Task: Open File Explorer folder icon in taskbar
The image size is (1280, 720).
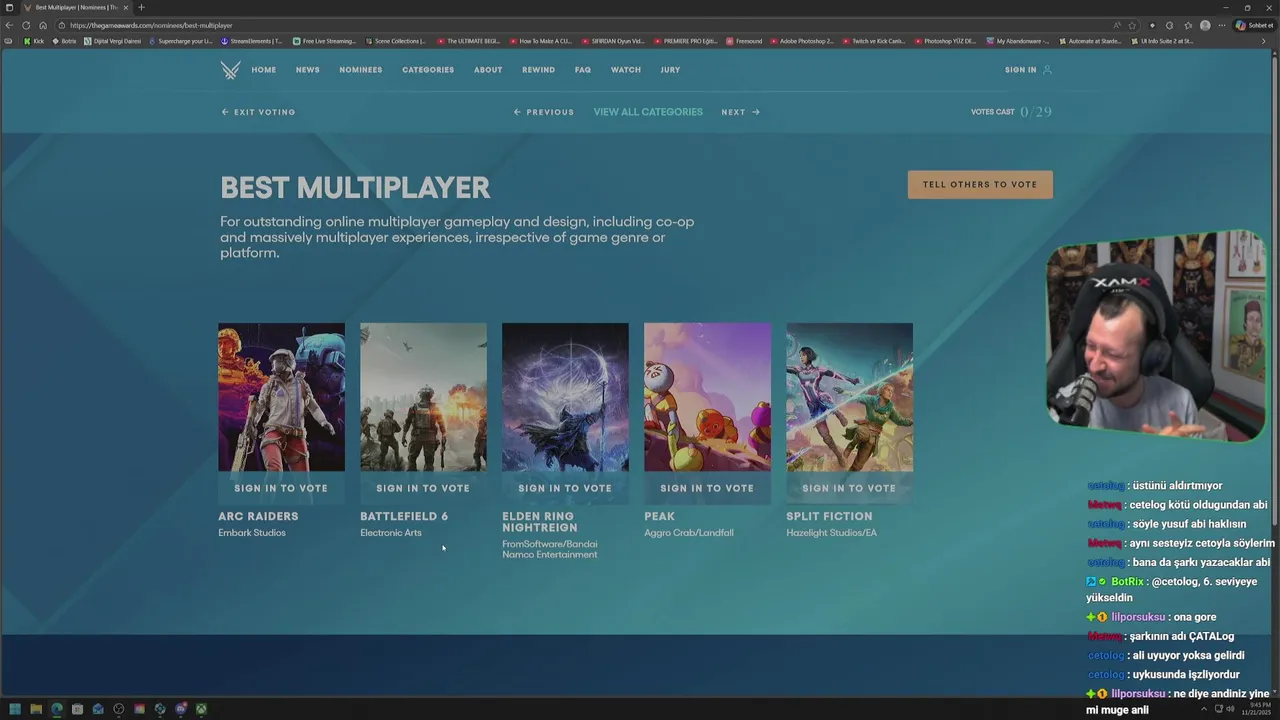Action: pyautogui.click(x=35, y=709)
